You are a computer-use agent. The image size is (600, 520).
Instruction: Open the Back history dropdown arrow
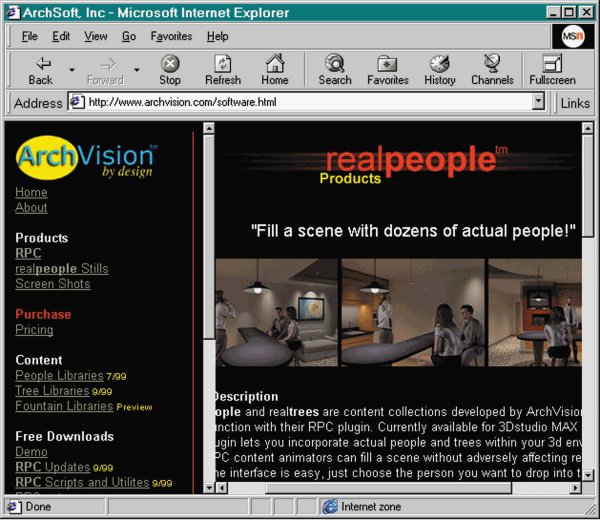click(72, 70)
